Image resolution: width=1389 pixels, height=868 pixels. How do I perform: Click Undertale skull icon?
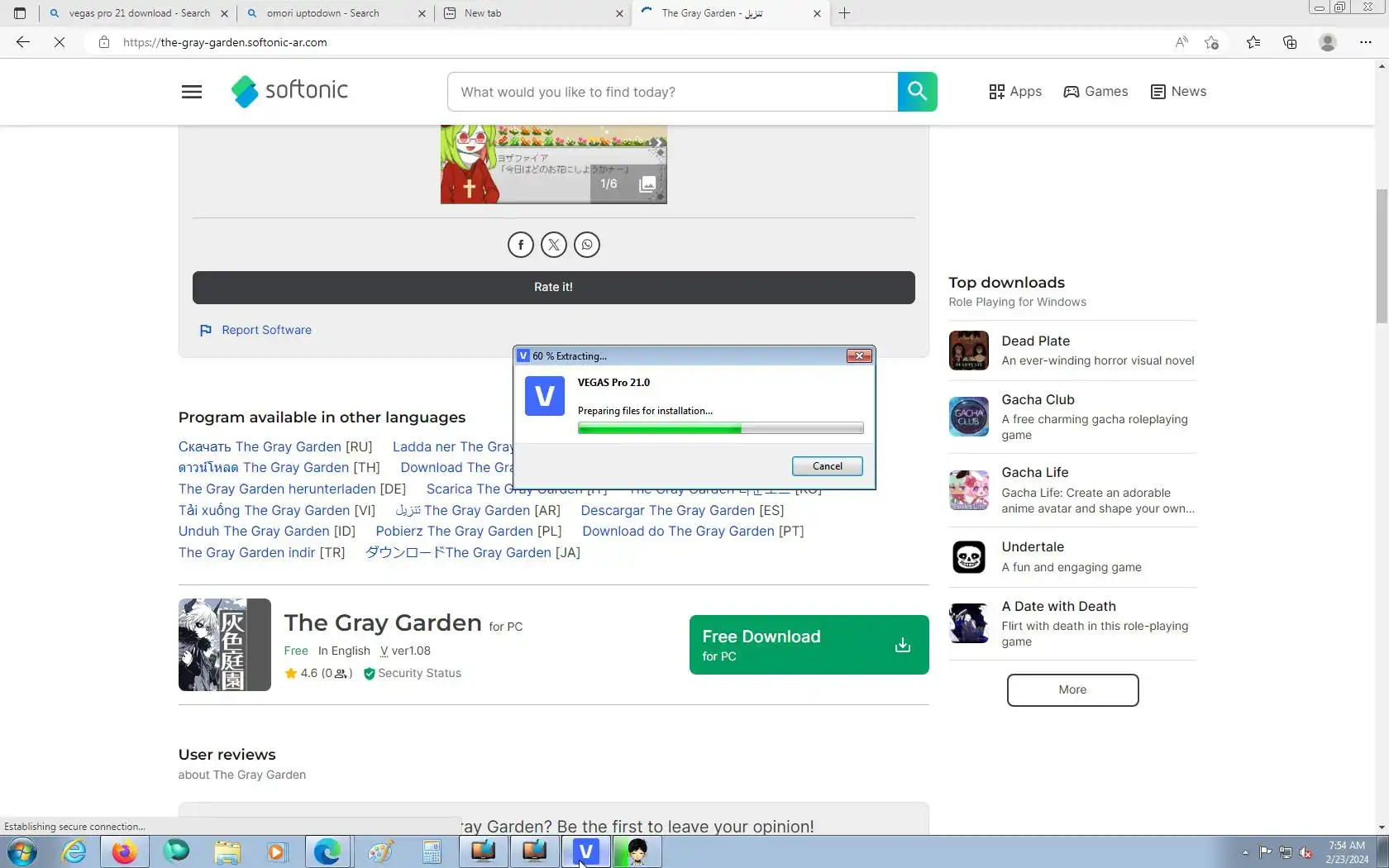(969, 557)
